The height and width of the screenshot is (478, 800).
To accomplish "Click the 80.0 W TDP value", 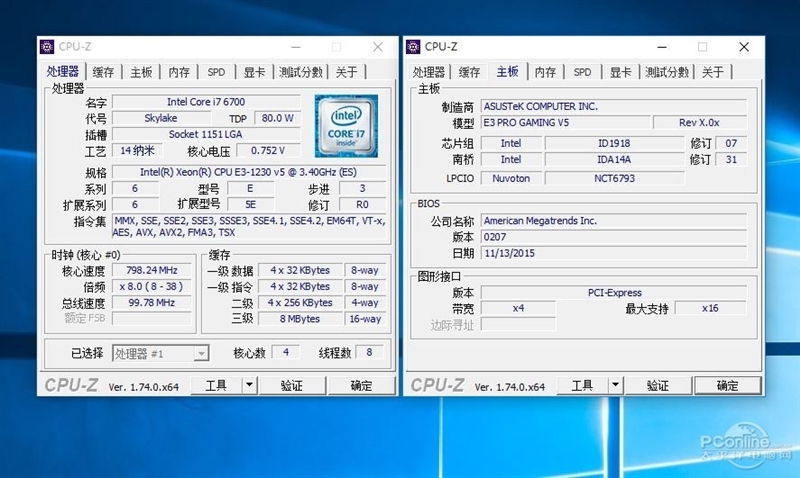I will coord(278,118).
